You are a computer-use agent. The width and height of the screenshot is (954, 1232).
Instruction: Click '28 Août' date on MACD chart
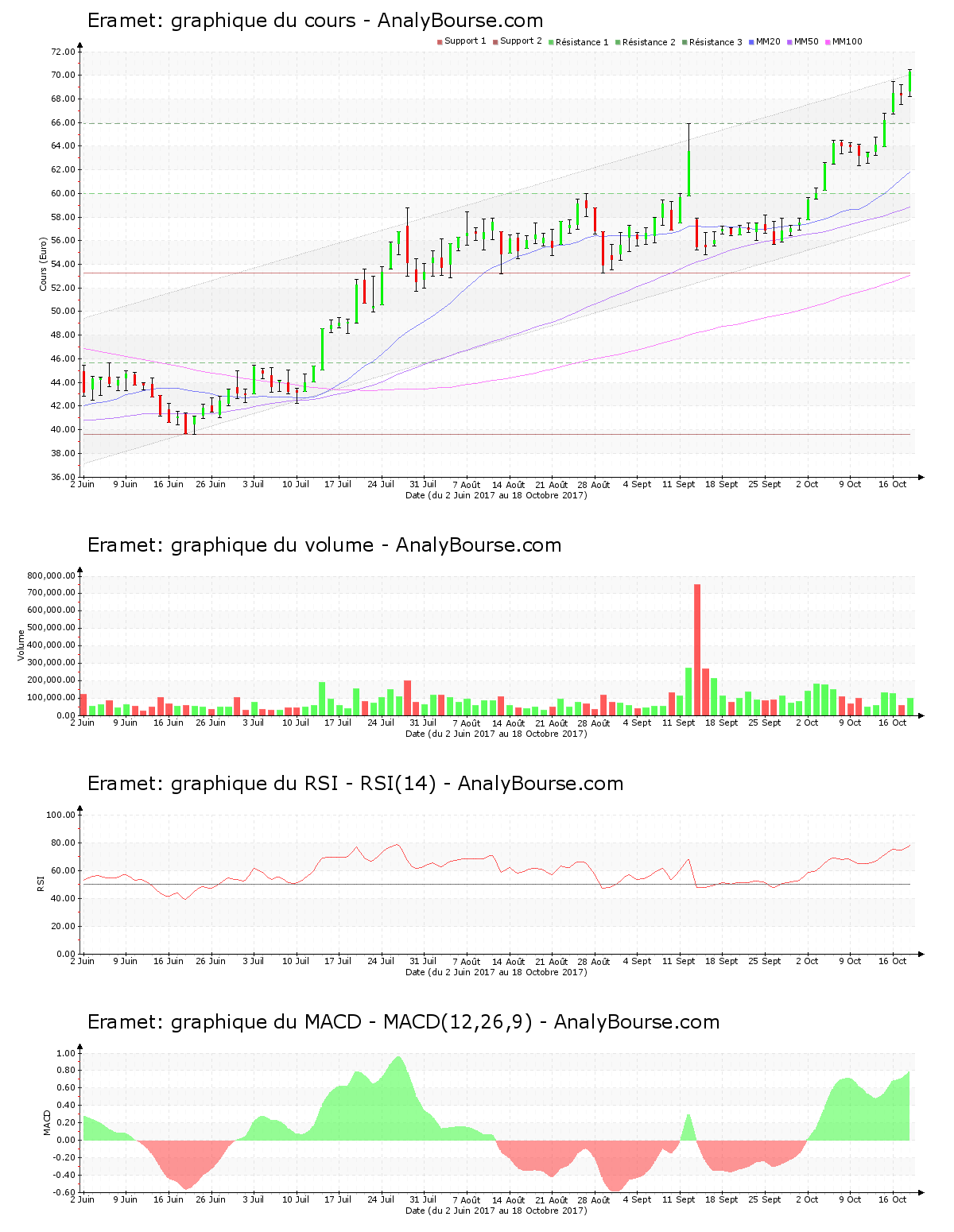[594, 1199]
